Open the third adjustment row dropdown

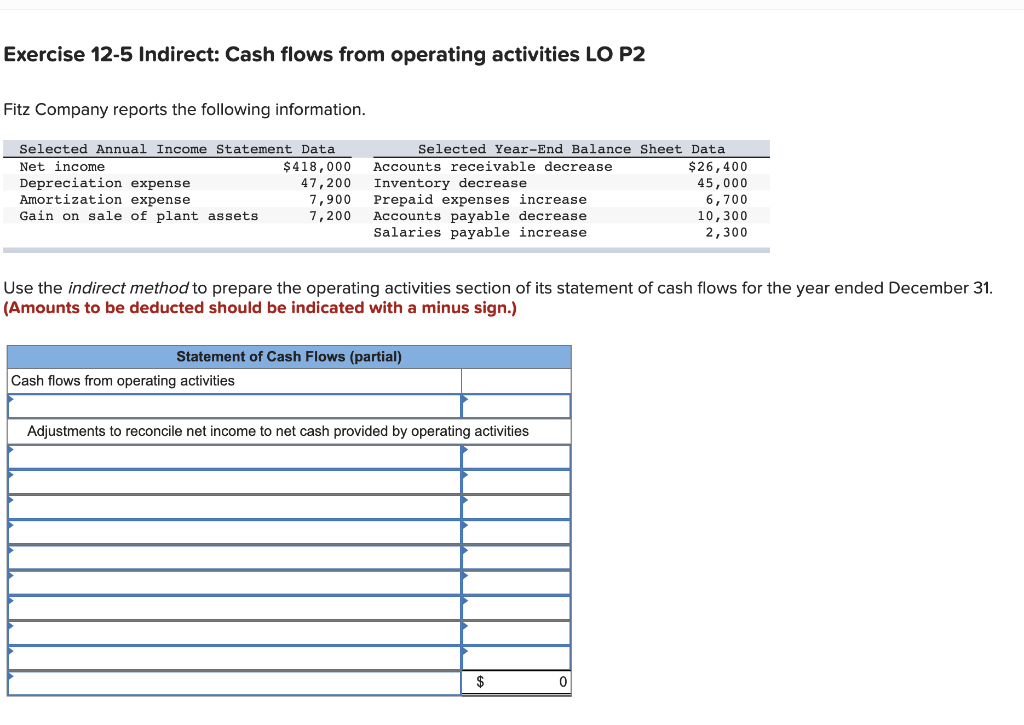tap(230, 506)
